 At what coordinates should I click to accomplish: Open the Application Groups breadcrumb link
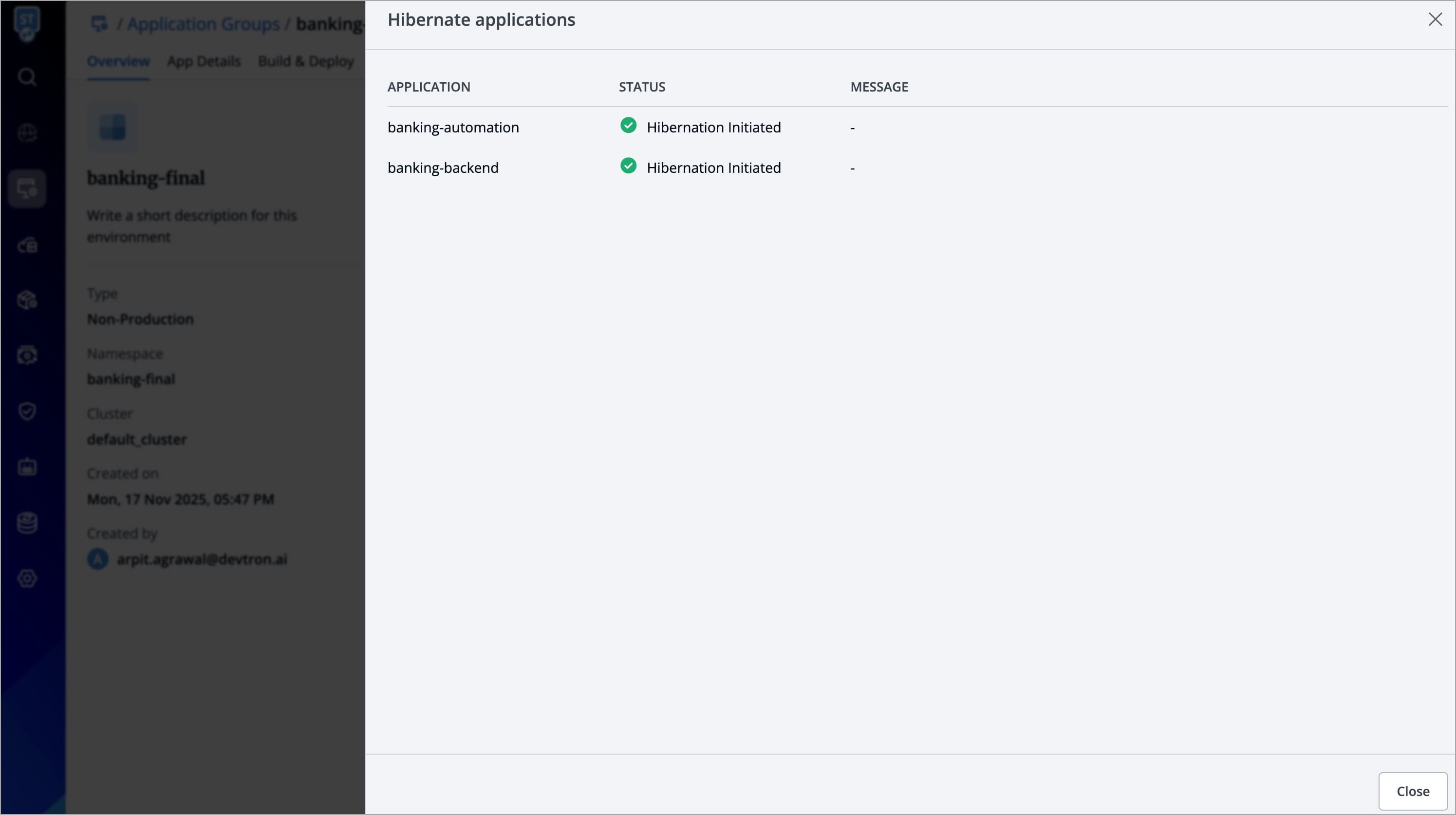(204, 24)
